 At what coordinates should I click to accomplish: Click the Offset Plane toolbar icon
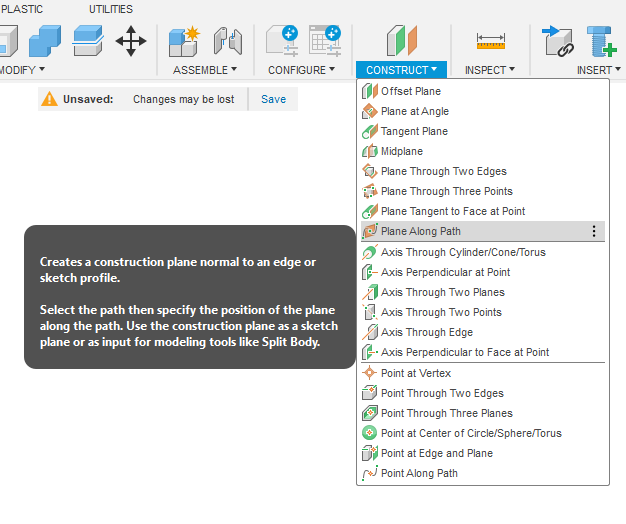tap(402, 41)
